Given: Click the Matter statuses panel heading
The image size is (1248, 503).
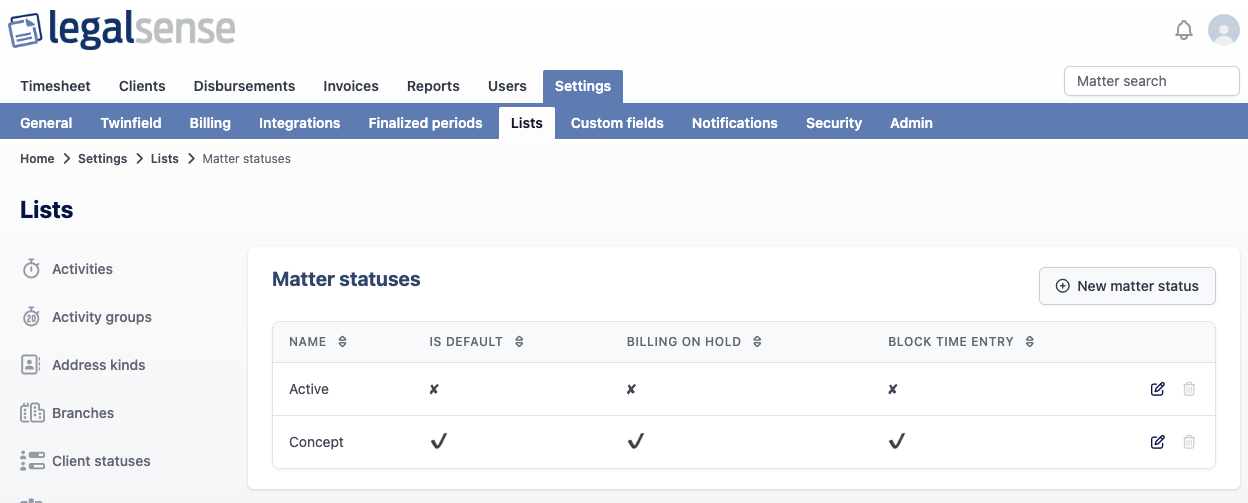Looking at the screenshot, I should 346,279.
